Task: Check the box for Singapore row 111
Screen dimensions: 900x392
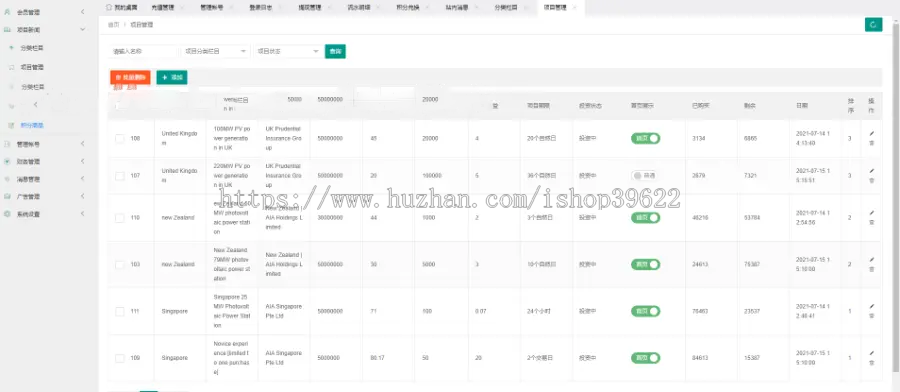Action: [x=119, y=311]
